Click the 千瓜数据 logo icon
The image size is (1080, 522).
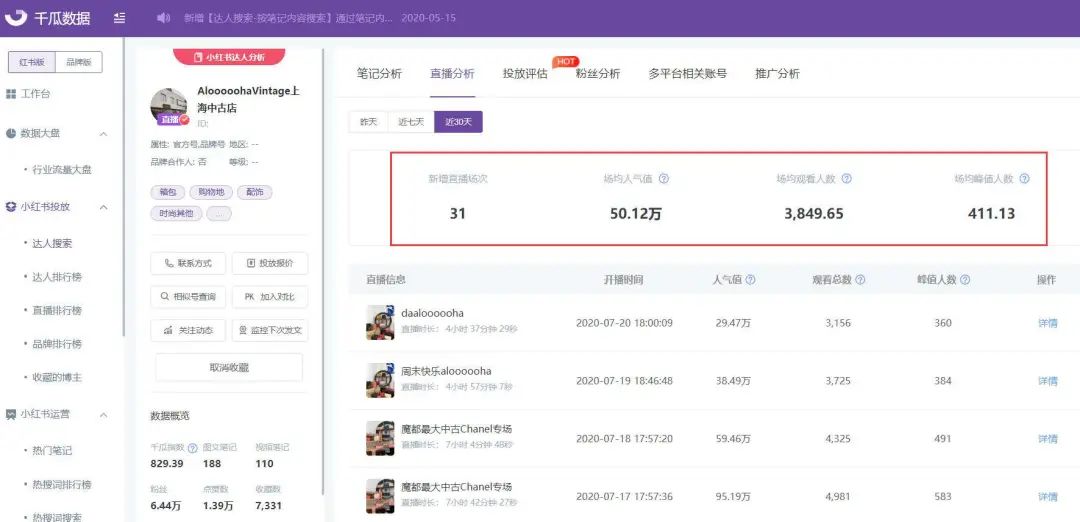pos(16,17)
